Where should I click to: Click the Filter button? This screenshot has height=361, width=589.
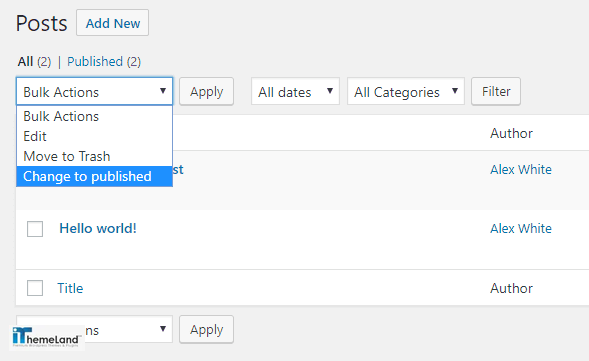pos(496,91)
